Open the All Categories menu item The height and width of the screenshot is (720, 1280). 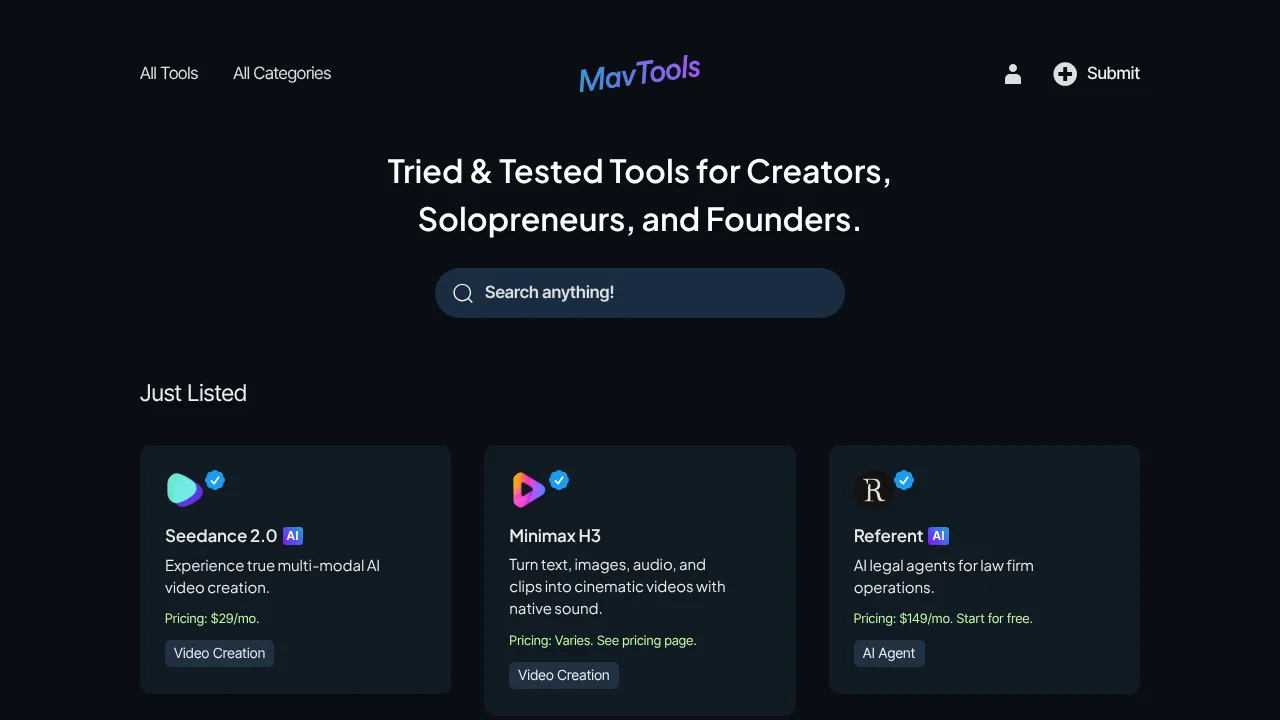(x=282, y=73)
